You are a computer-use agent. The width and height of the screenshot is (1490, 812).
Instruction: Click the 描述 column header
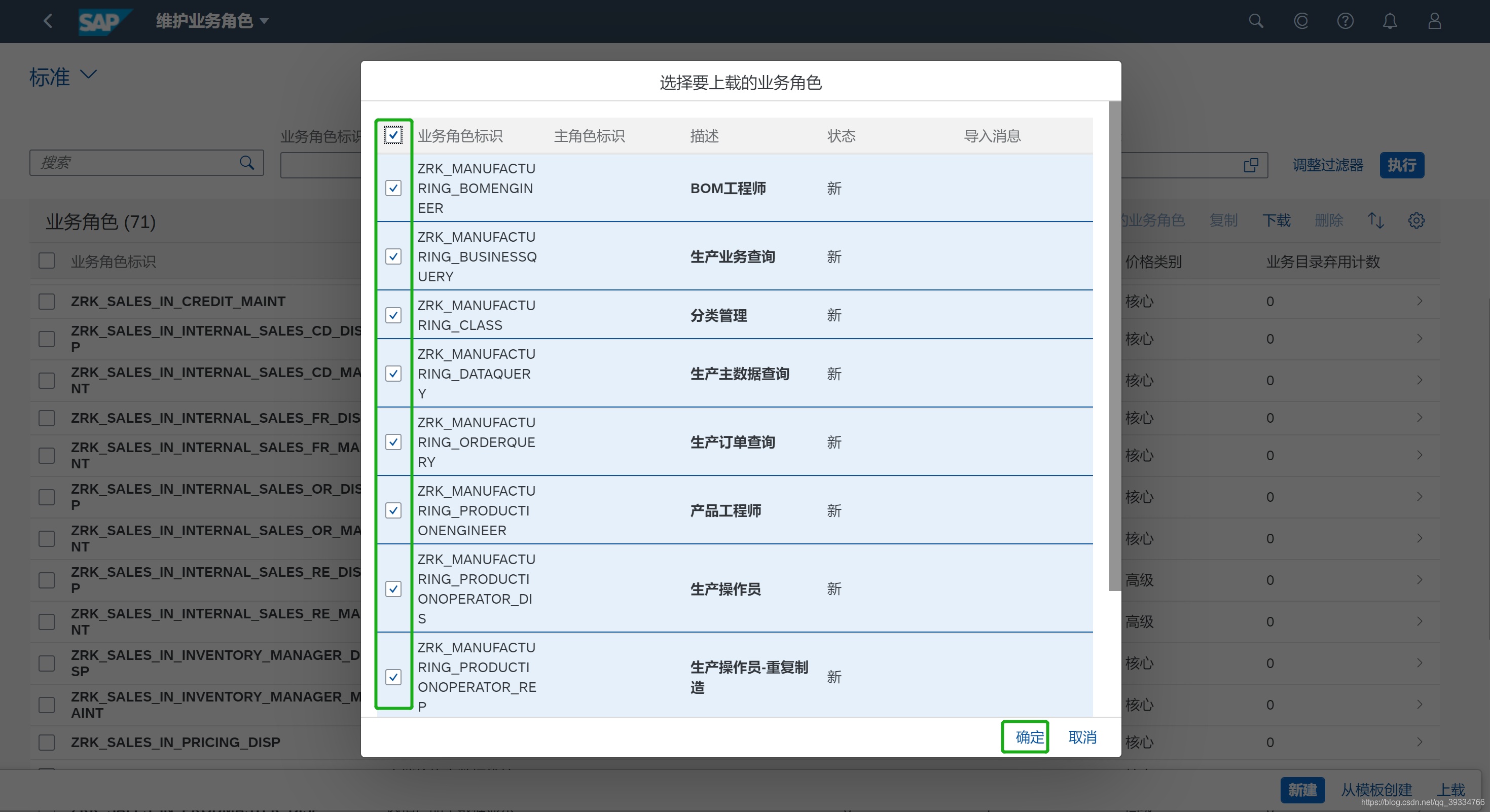point(704,136)
